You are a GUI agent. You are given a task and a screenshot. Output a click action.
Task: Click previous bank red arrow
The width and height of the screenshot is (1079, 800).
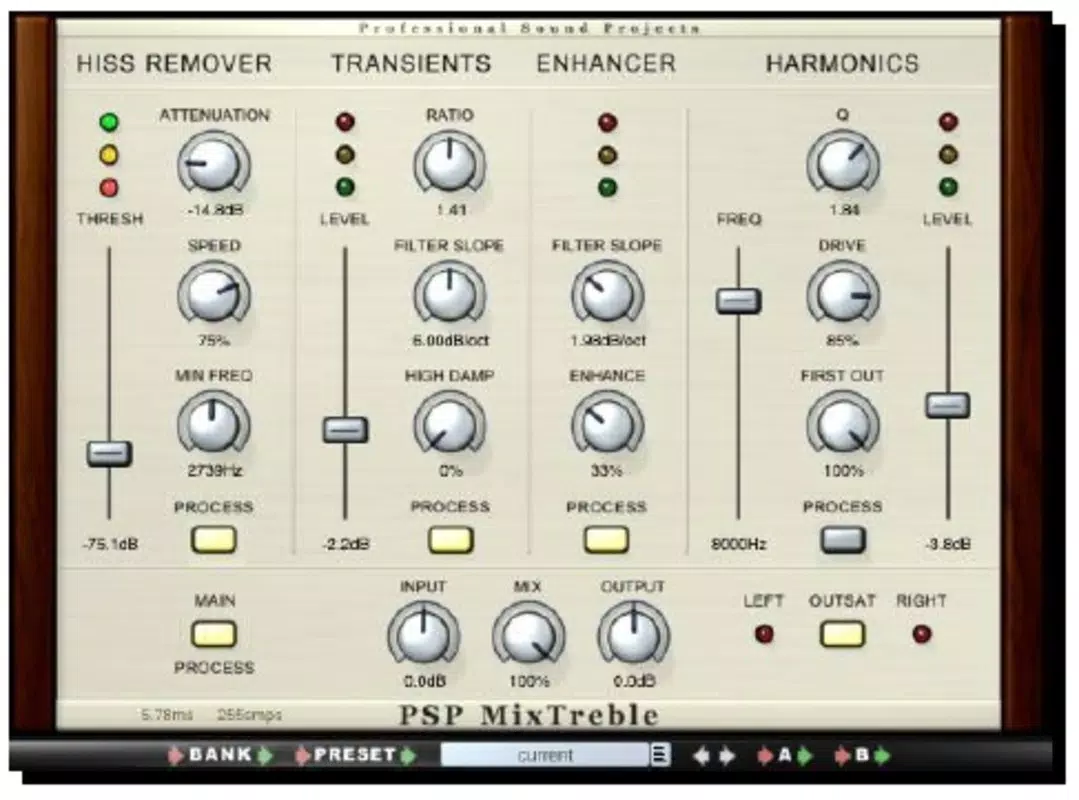click(176, 755)
